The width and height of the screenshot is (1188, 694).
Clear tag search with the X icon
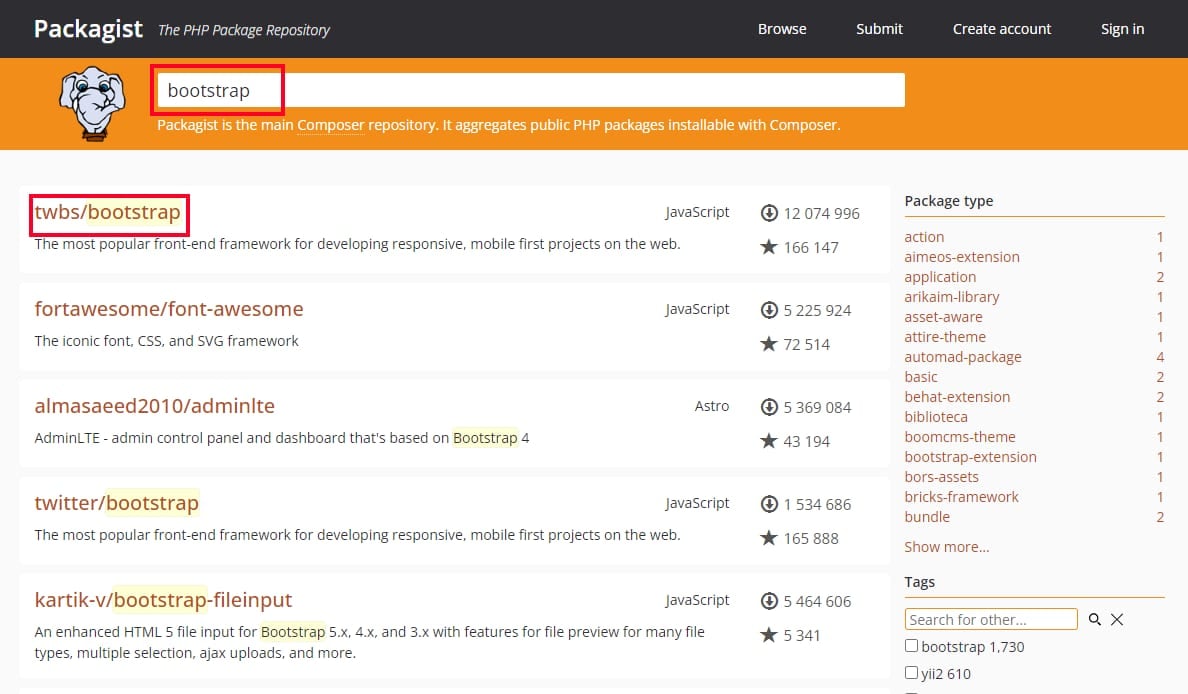coord(1117,620)
